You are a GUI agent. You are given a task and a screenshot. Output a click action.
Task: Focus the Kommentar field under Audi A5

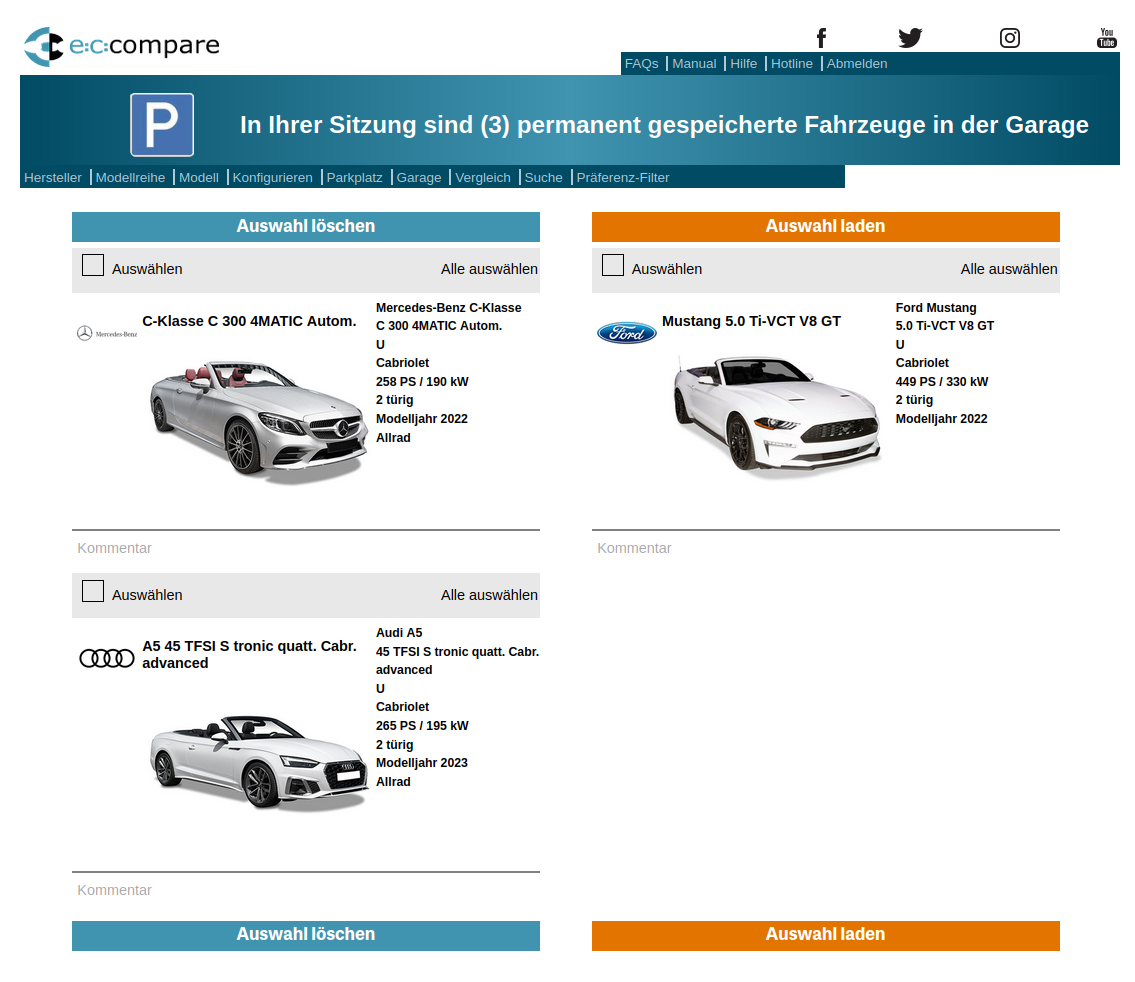tap(306, 890)
